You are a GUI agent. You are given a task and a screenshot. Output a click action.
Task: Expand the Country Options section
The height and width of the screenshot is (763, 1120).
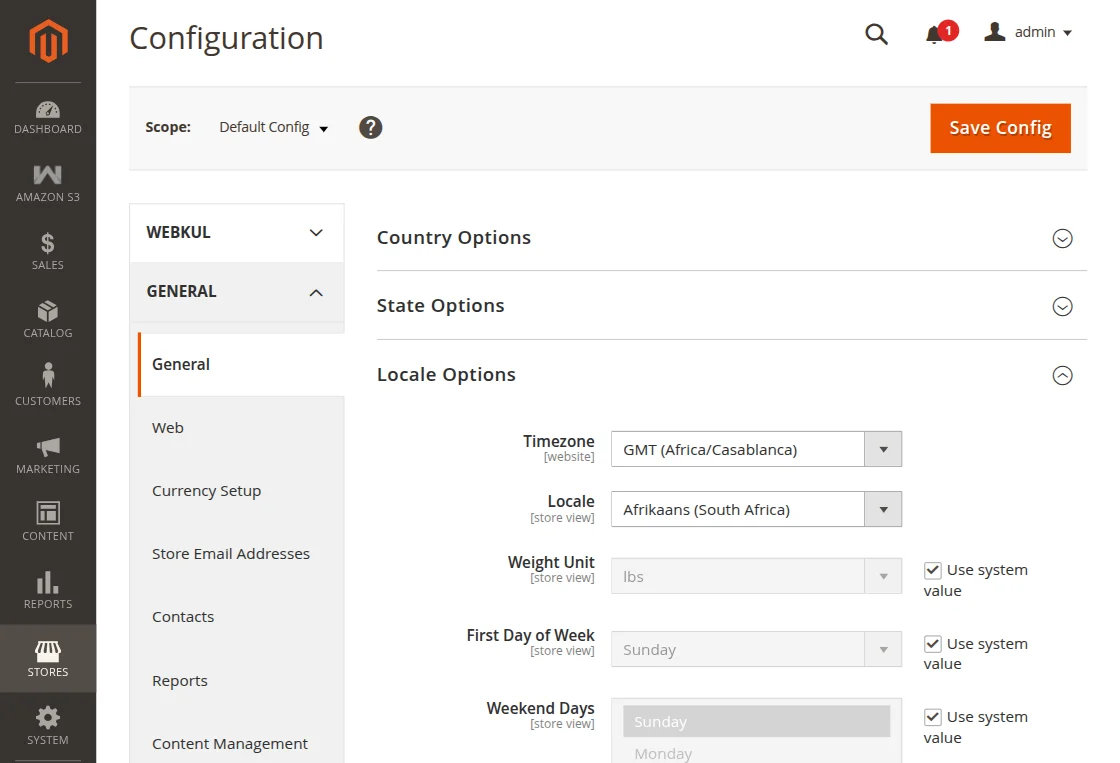(1062, 238)
